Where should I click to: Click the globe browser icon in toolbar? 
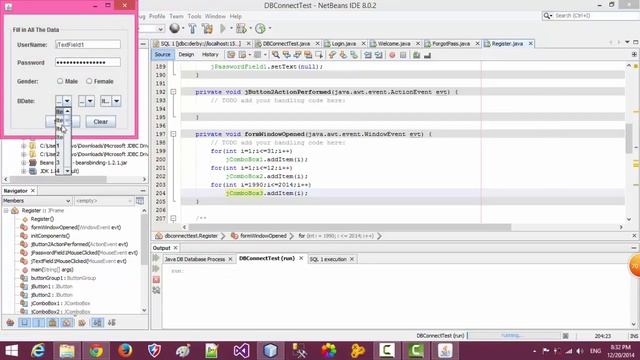174,28
